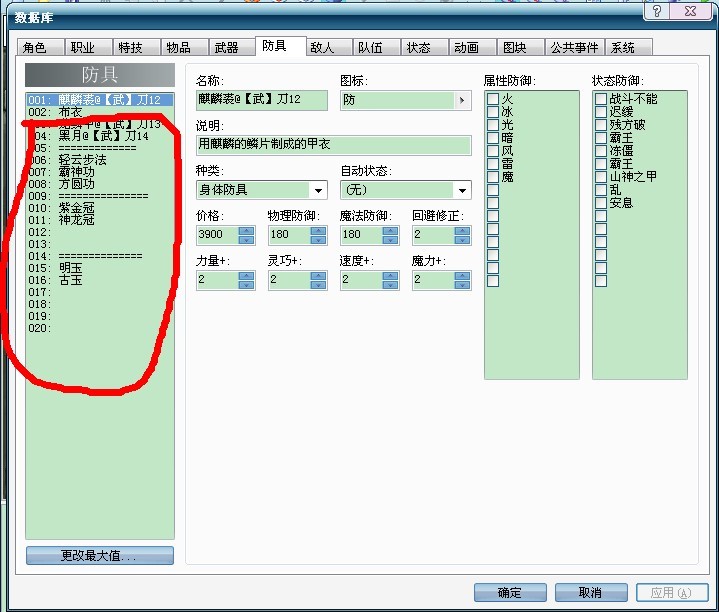Increase the 灵巧+ value
Screen dimensions: 719x612
coord(318,276)
